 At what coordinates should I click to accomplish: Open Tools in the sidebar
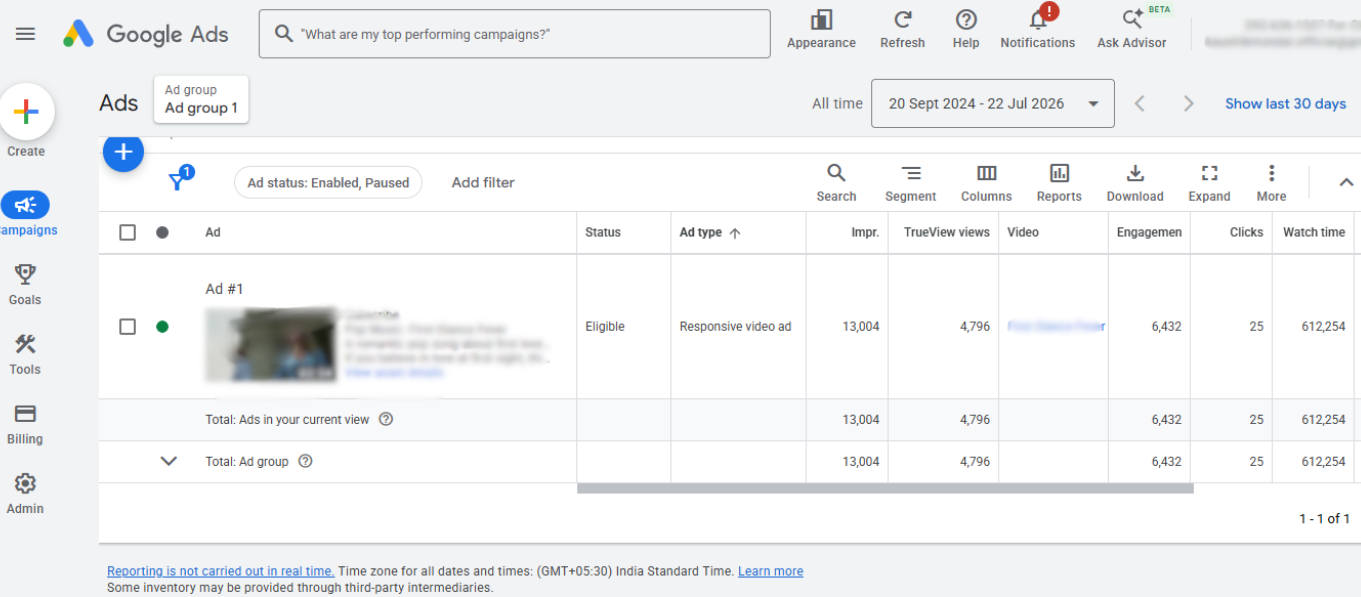pos(25,354)
